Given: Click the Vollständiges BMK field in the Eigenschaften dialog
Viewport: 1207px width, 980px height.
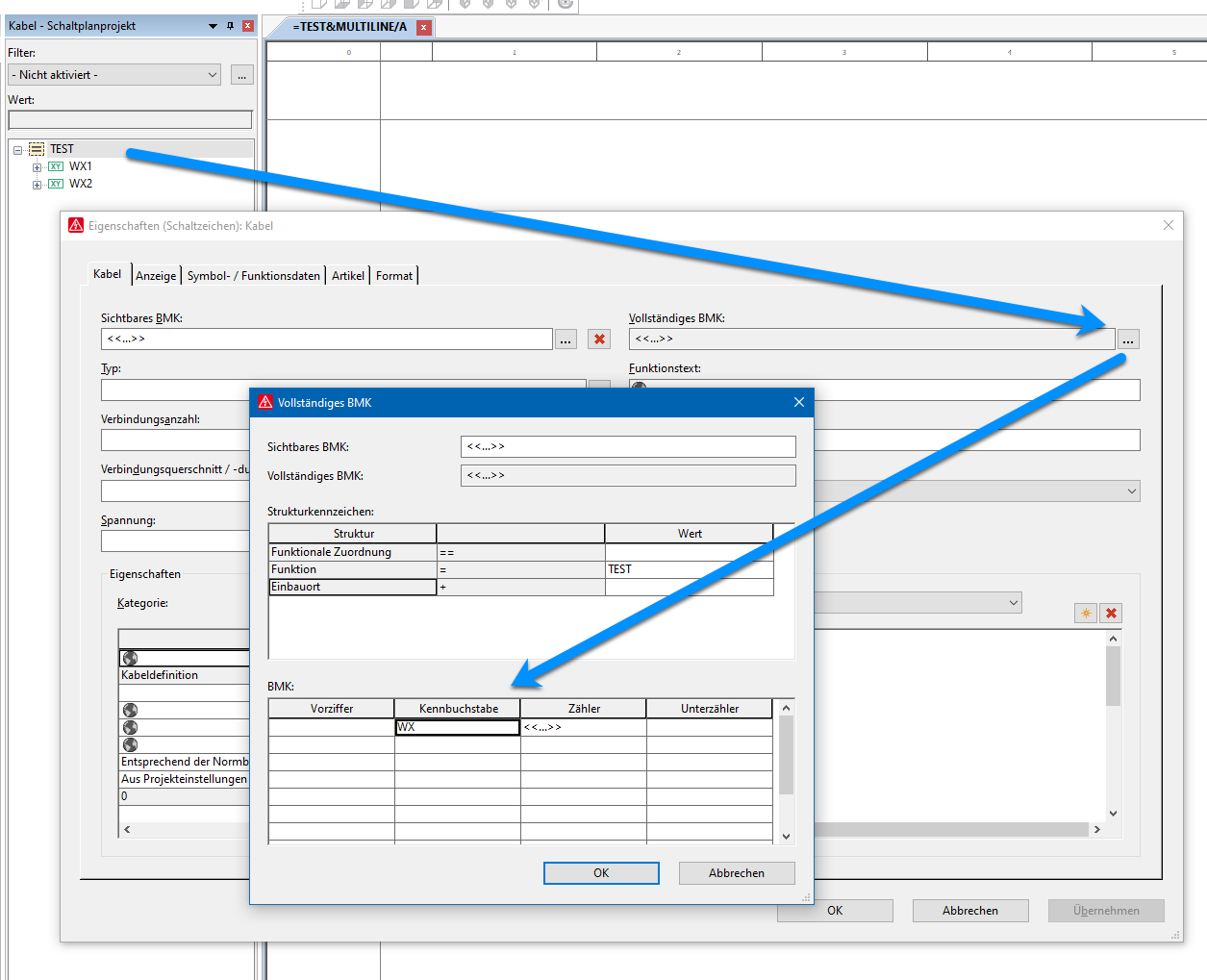Looking at the screenshot, I should pos(872,339).
